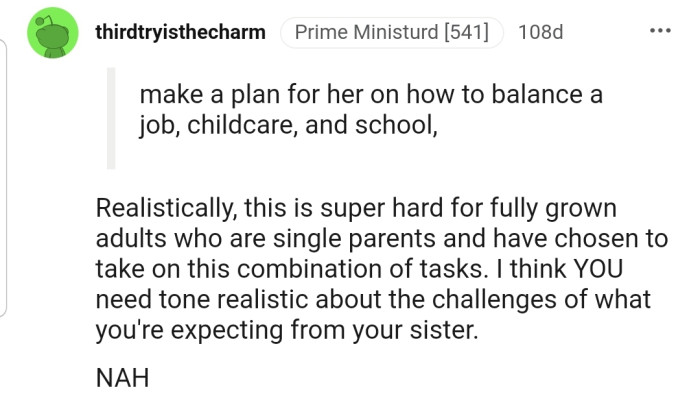
Task: Click the "108d" comment timestamp
Action: [x=541, y=32]
